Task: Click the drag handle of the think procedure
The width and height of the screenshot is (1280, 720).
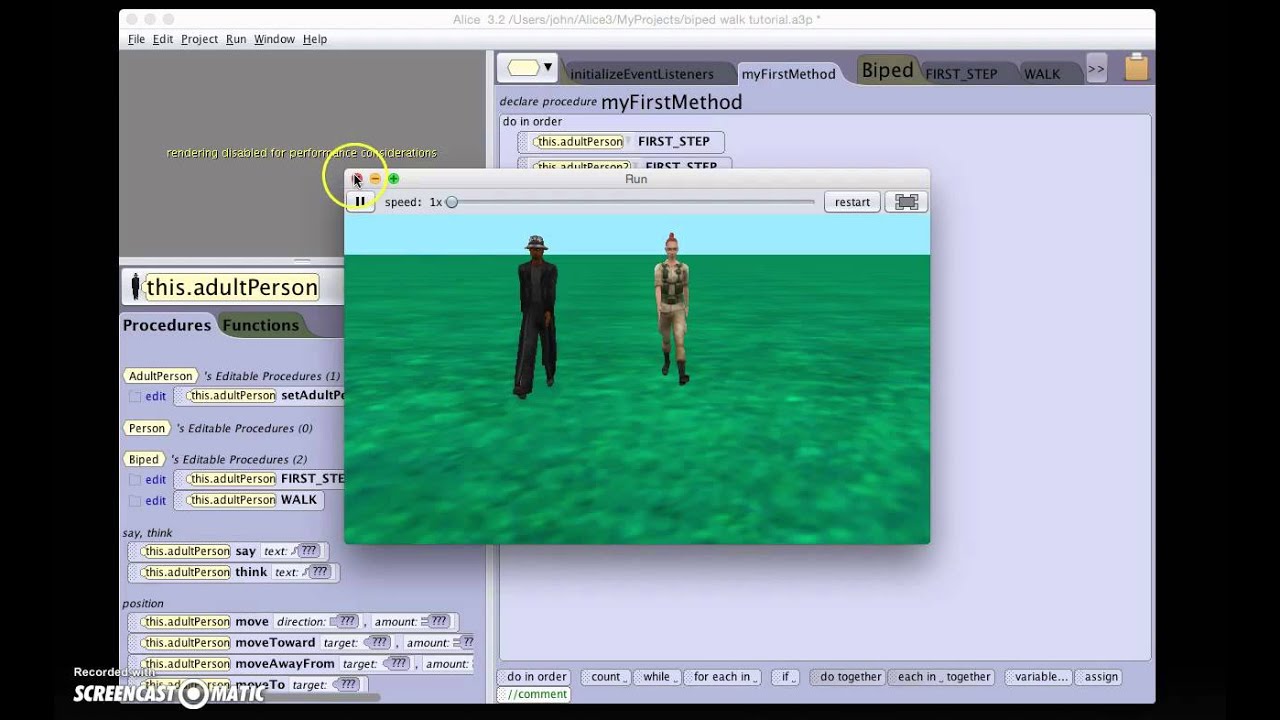Action: tap(135, 572)
